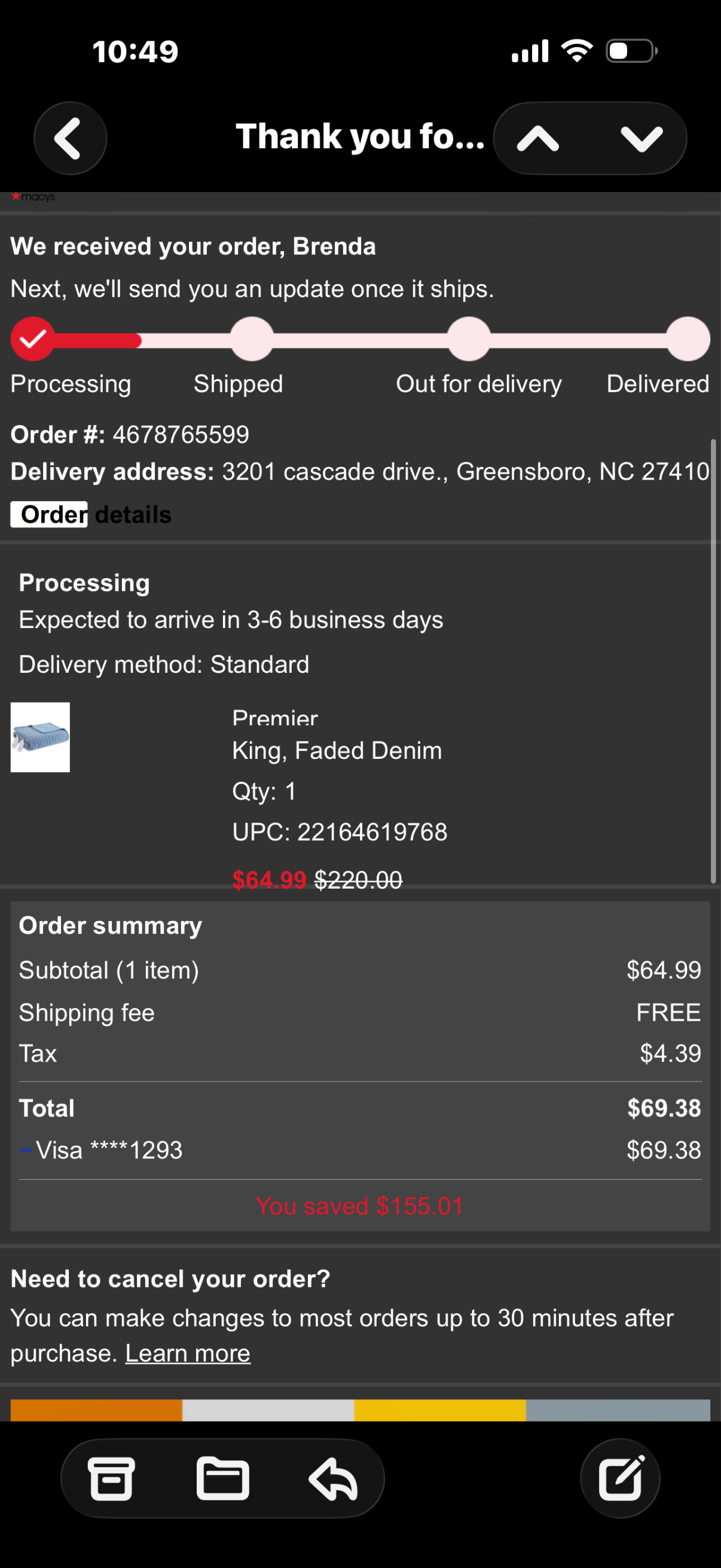Select the Processing checkmark step
Screen dimensions: 721x1568
pos(33,338)
